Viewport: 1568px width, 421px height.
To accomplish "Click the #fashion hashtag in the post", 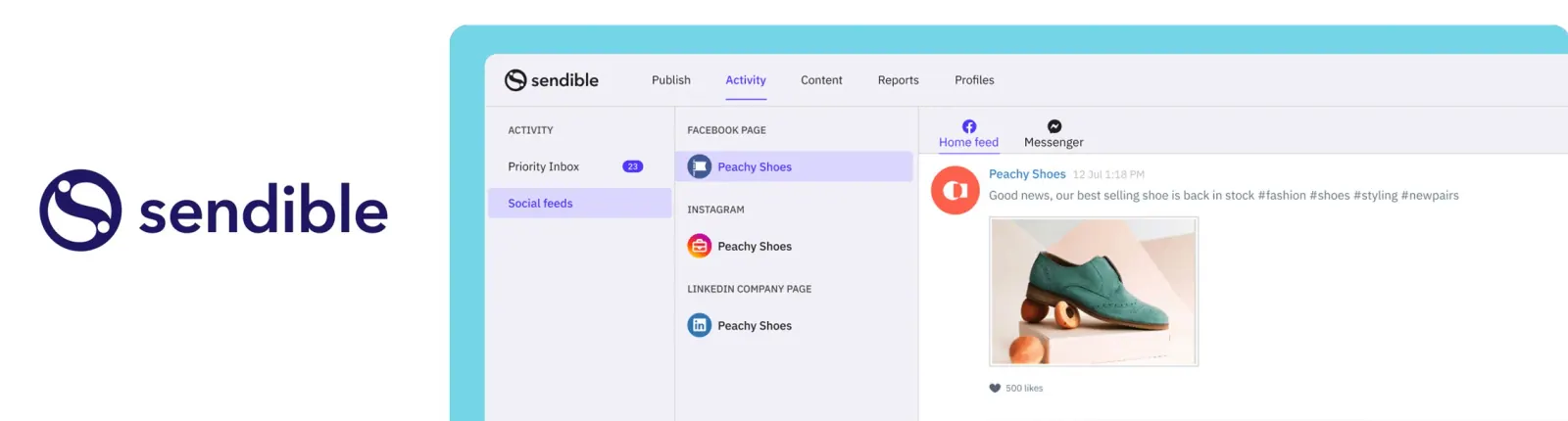I will (x=1282, y=195).
